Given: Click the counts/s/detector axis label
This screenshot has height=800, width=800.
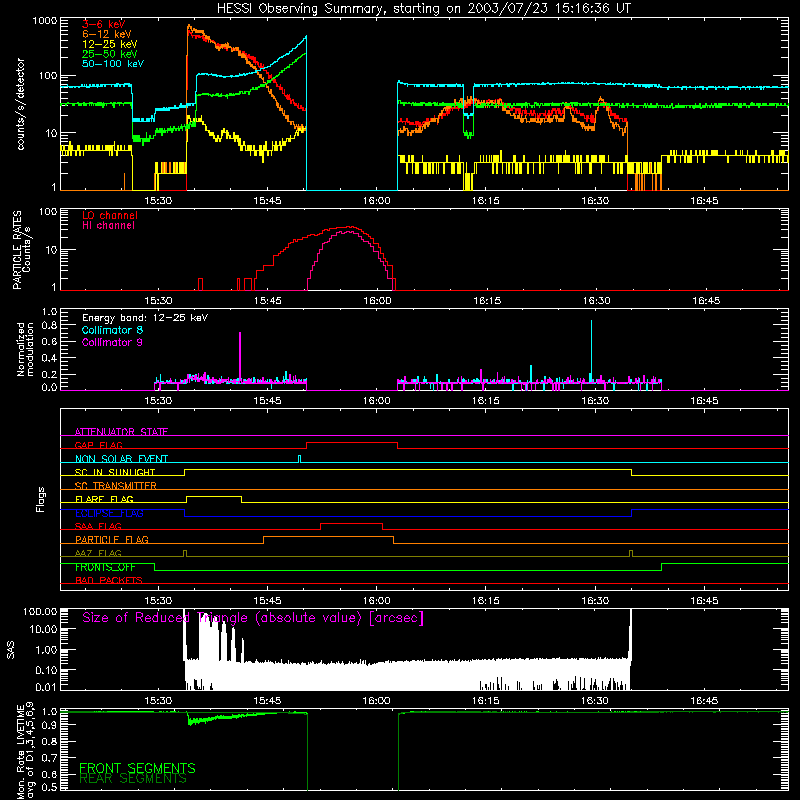Looking at the screenshot, I should pos(20,104).
